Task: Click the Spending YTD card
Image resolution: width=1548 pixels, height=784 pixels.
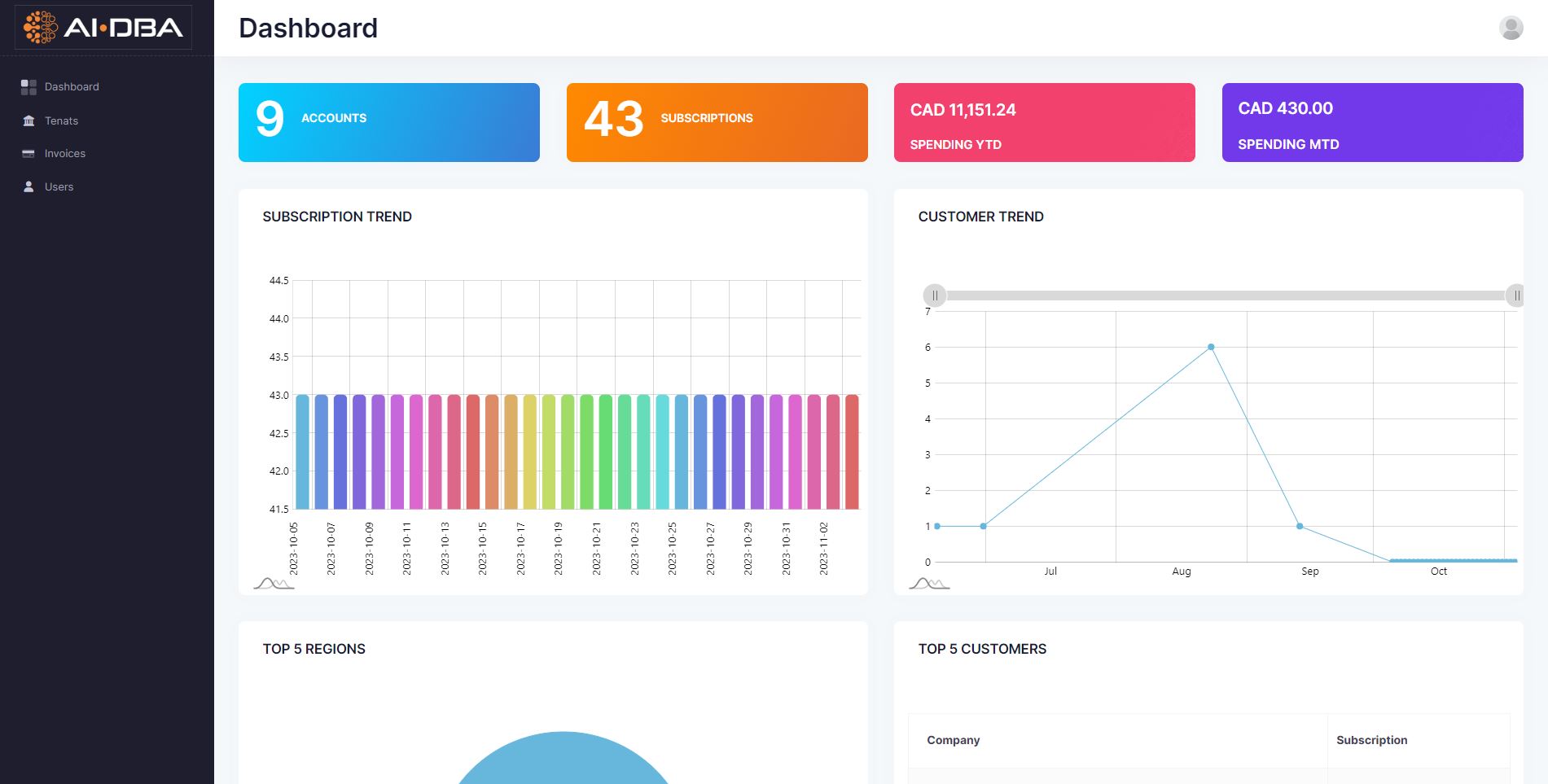Action: (x=1045, y=122)
